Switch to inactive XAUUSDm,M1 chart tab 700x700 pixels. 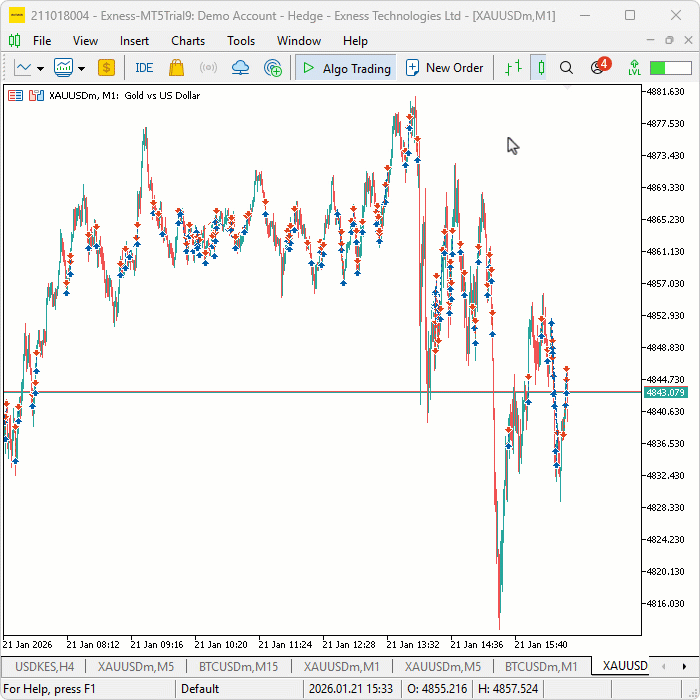342,667
